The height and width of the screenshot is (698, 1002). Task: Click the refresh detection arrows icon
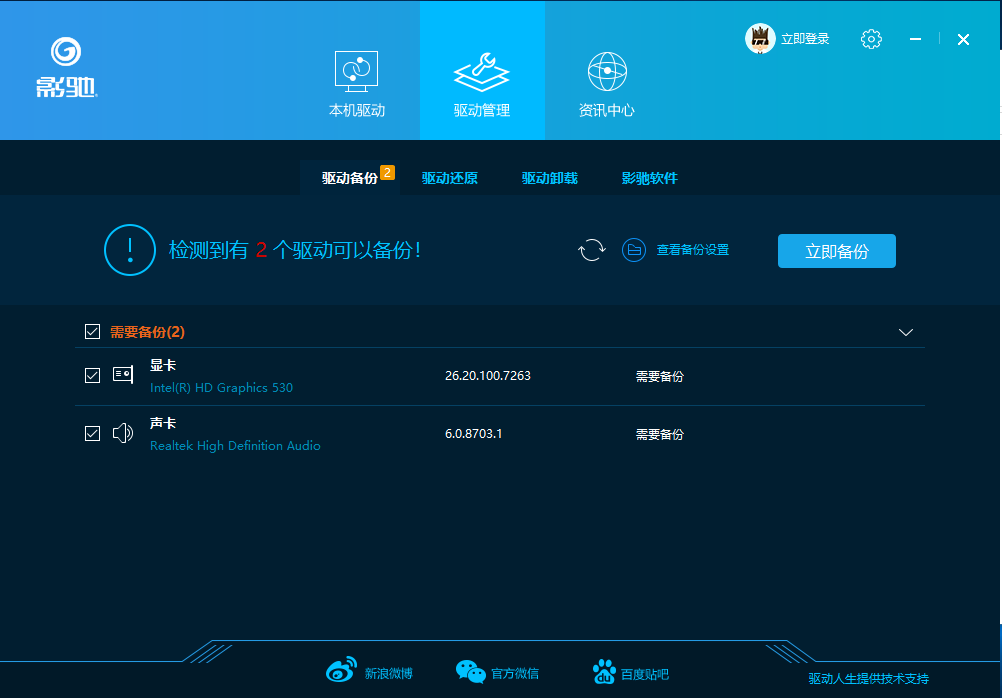pos(592,250)
